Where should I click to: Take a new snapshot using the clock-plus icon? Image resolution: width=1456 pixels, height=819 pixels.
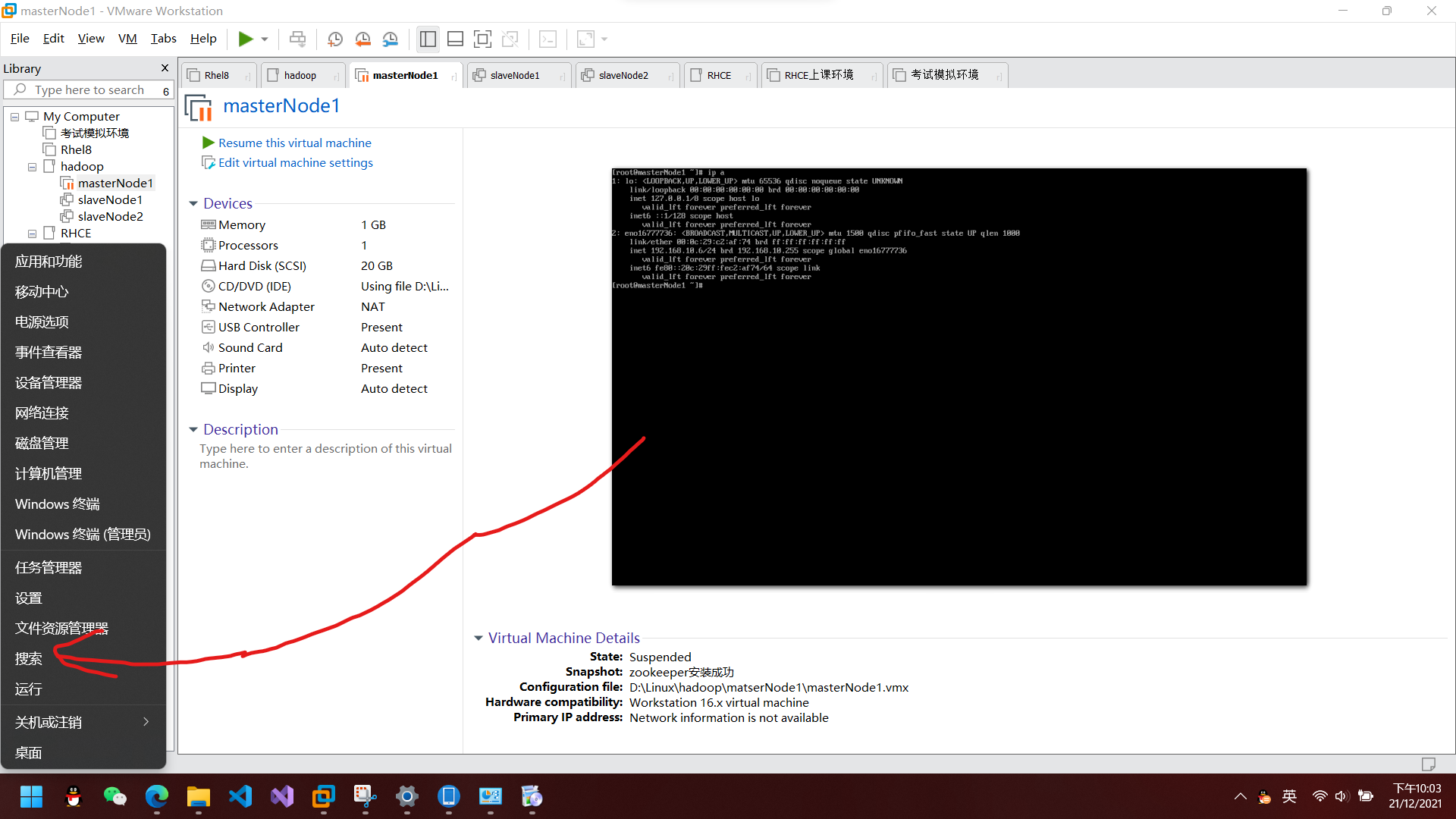click(x=335, y=39)
